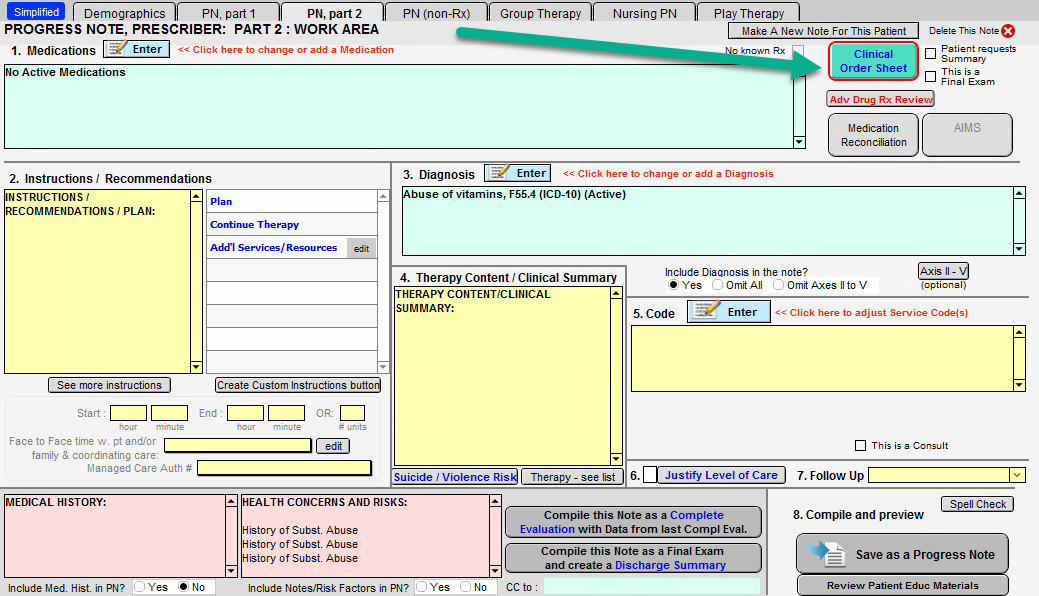The height and width of the screenshot is (596, 1039).
Task: Select the Omit All diagnosis radio option
Action: (x=717, y=285)
